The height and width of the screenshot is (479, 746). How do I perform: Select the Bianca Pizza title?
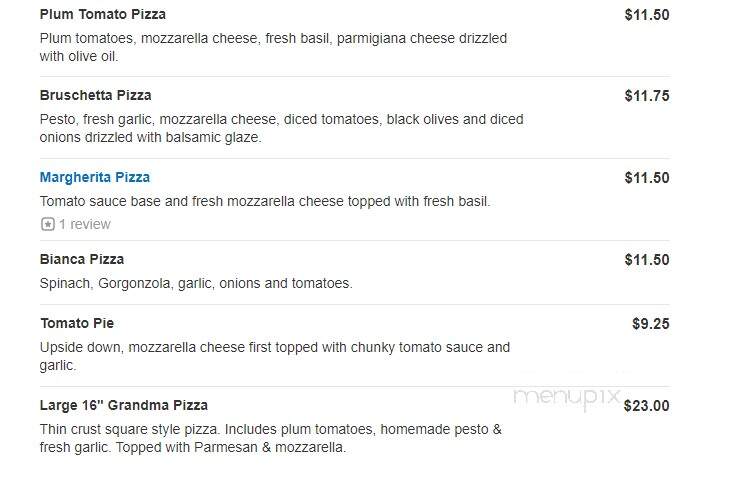(x=82, y=259)
